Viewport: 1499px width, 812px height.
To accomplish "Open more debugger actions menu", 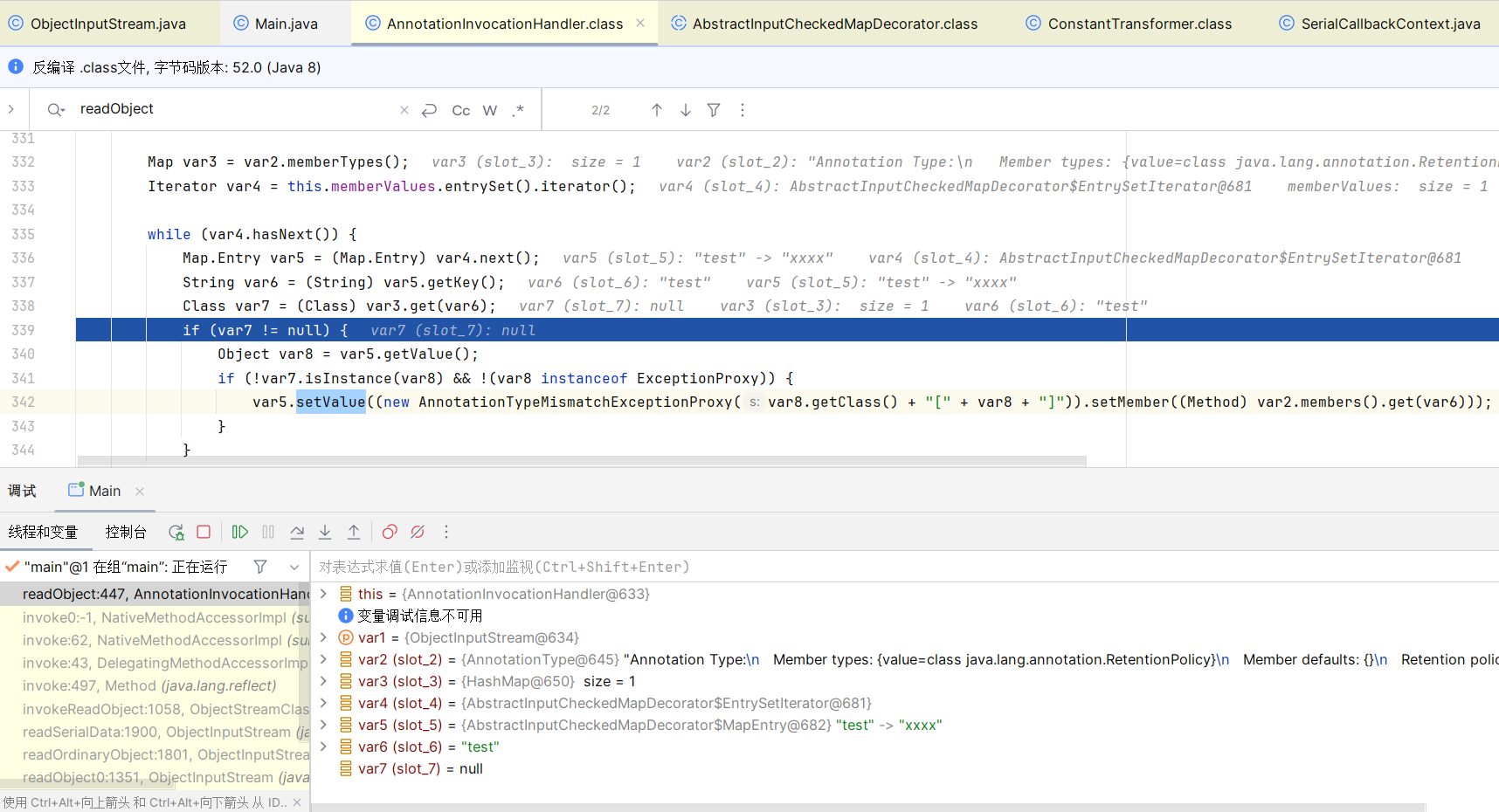I will point(446,532).
